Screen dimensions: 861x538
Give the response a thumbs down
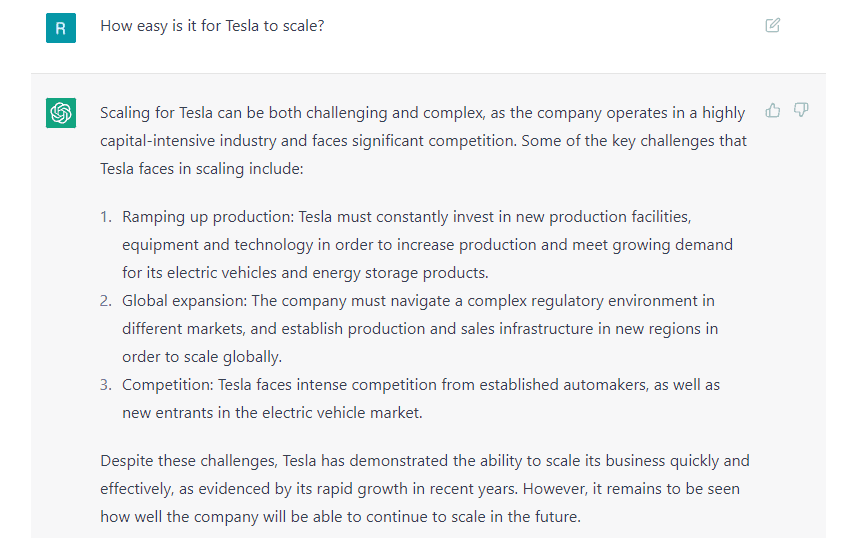point(801,110)
